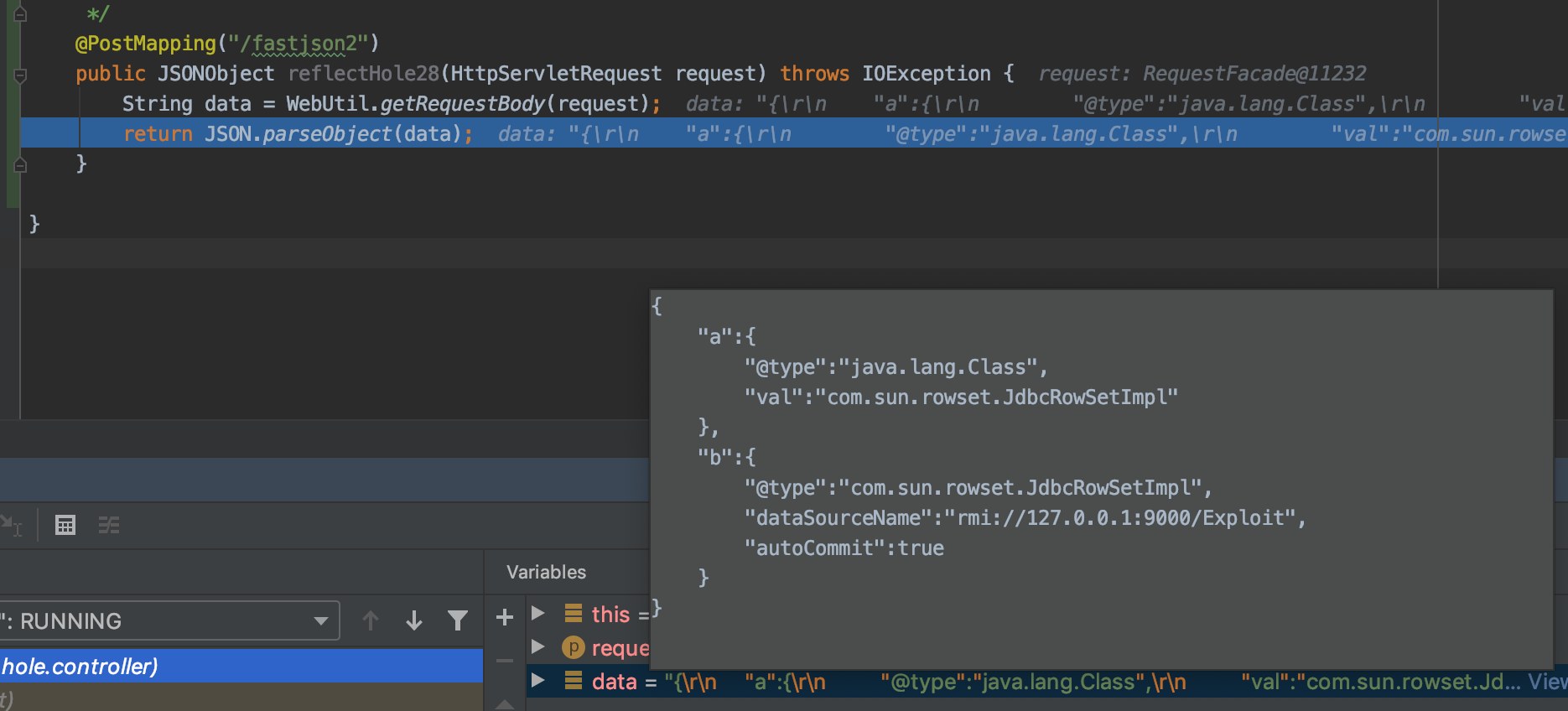1568x711 pixels.
Task: Click the parameter icon on request variable
Action: [573, 647]
